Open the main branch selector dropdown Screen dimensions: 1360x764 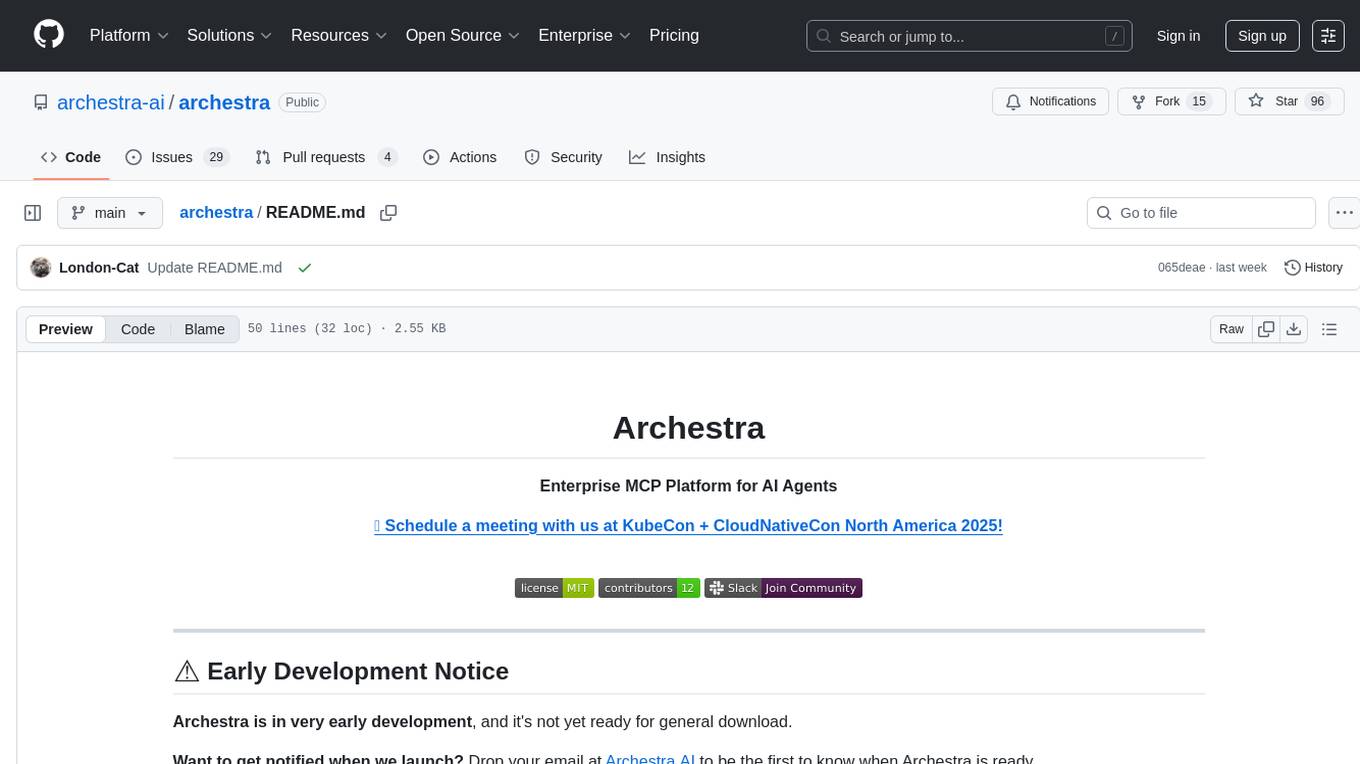(109, 213)
